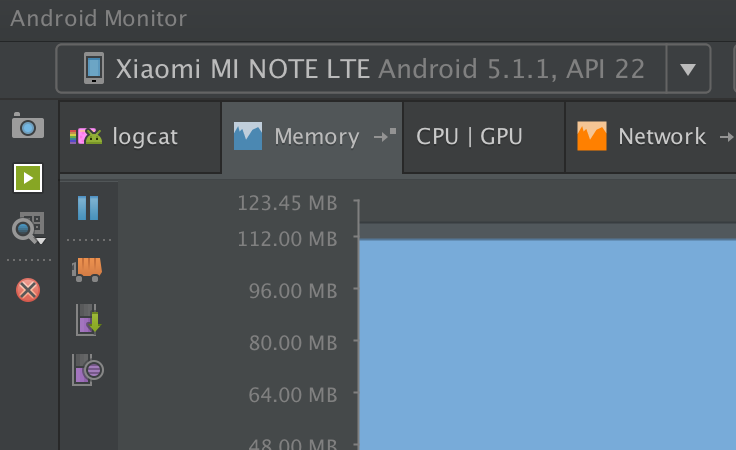Click the Android Monitor panel title

[99, 18]
